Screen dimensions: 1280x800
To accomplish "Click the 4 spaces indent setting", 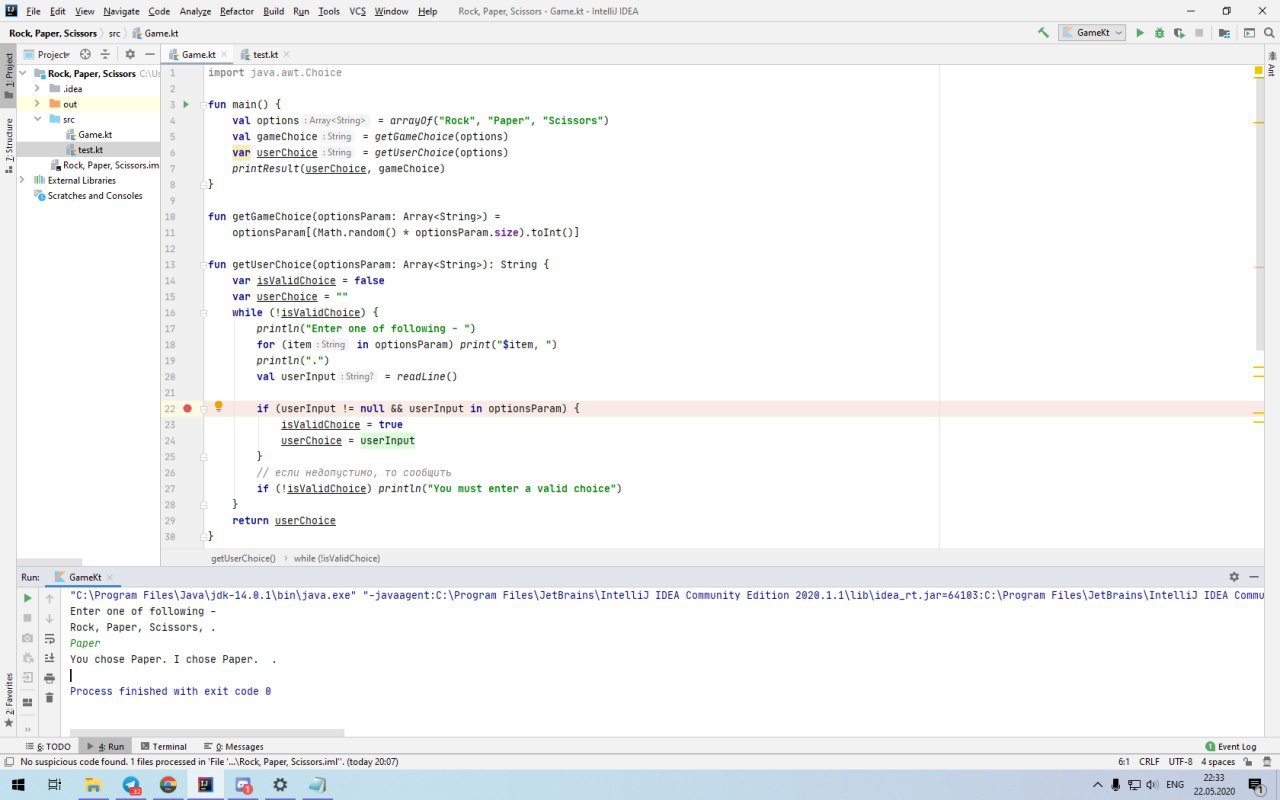I will (x=1218, y=762).
